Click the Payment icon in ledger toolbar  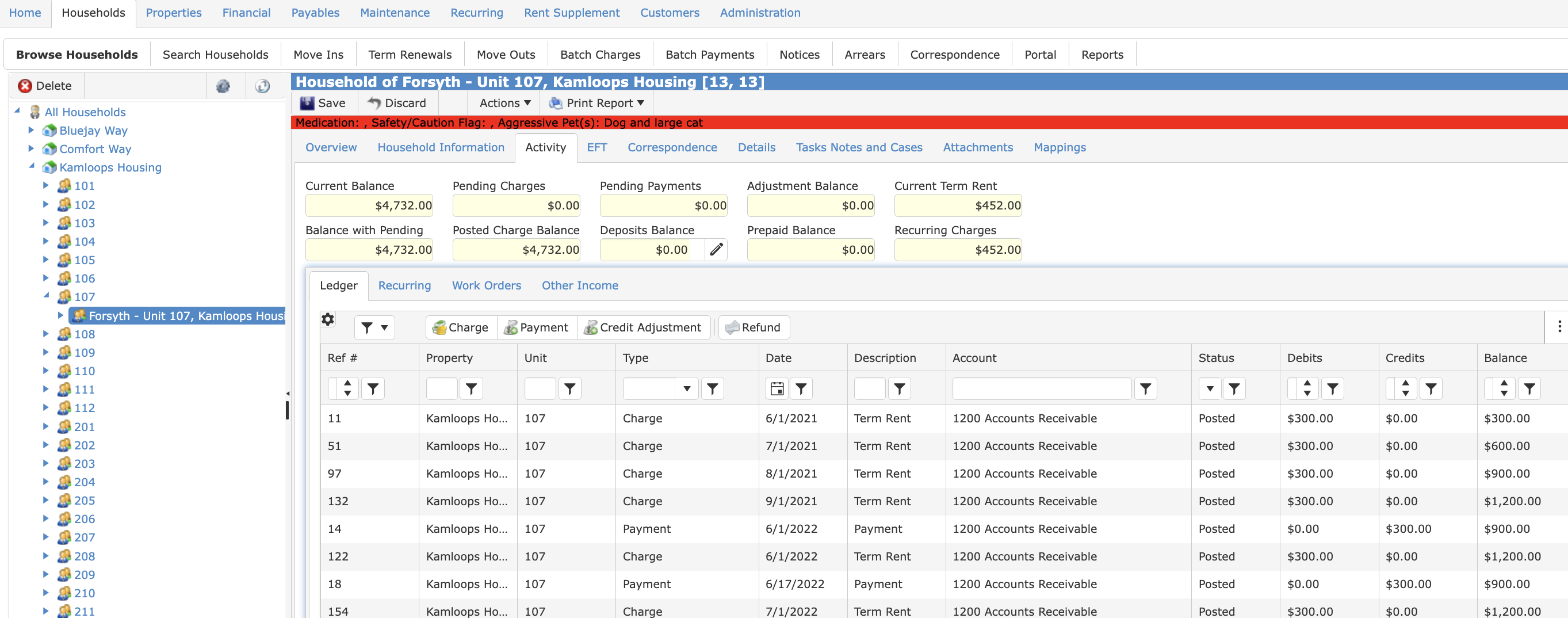tap(511, 327)
